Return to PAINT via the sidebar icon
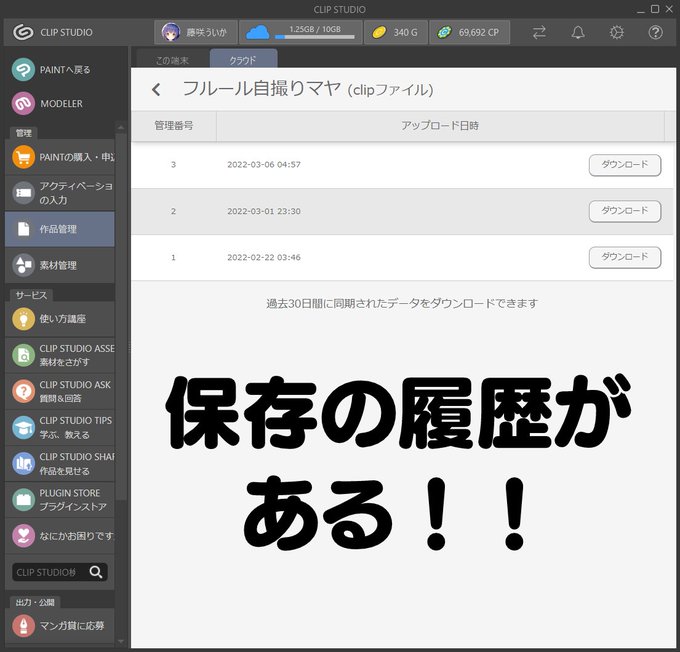This screenshot has height=652, width=680. (x=23, y=69)
